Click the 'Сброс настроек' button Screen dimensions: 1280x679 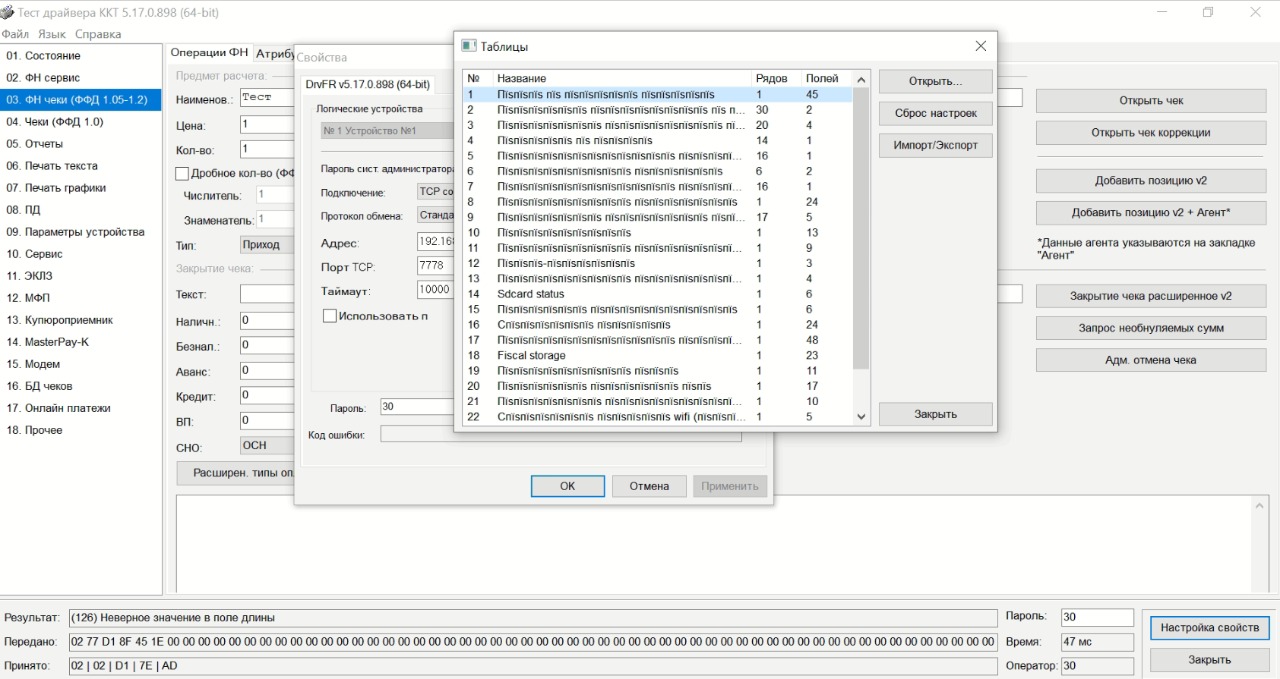tap(935, 113)
